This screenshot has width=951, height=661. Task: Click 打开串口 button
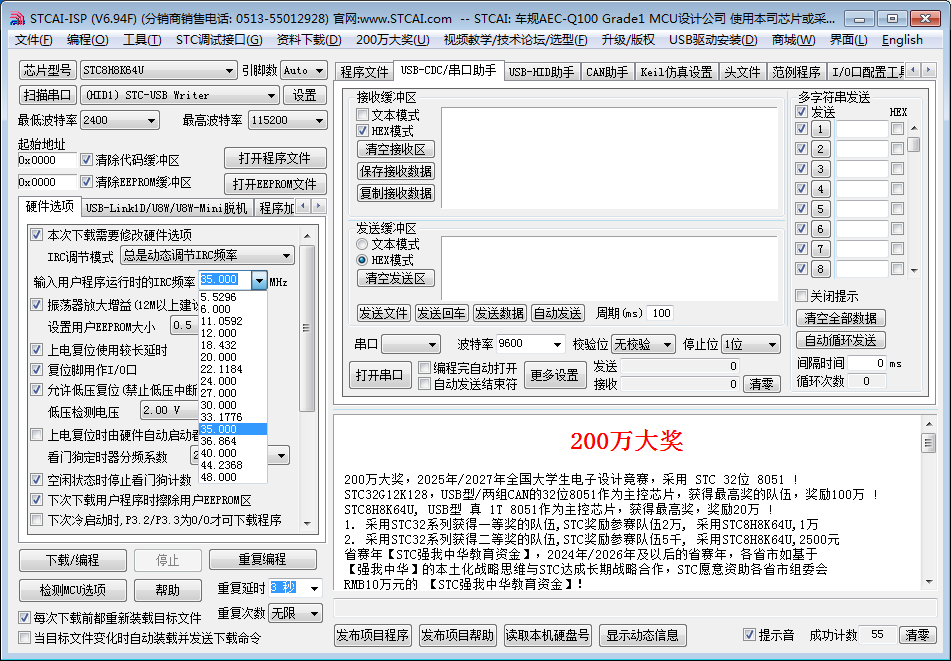coord(379,375)
